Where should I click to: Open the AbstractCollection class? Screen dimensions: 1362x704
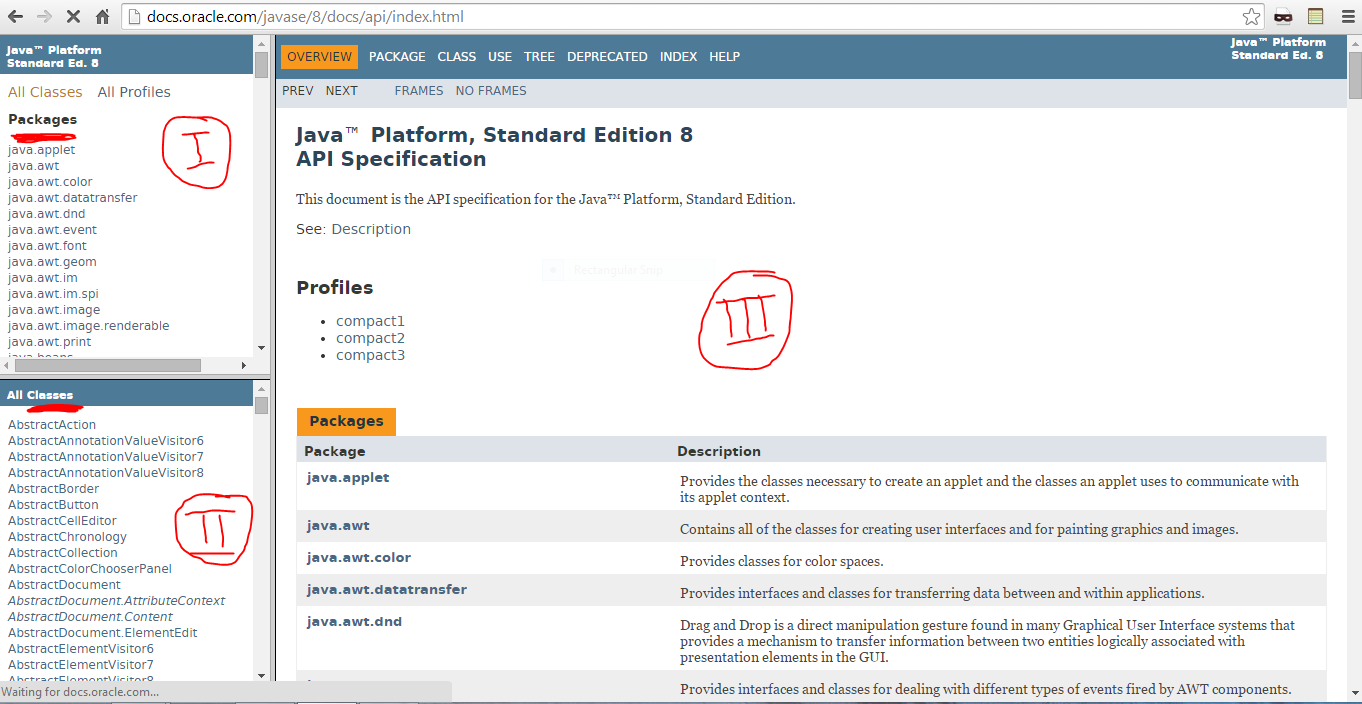click(x=63, y=553)
